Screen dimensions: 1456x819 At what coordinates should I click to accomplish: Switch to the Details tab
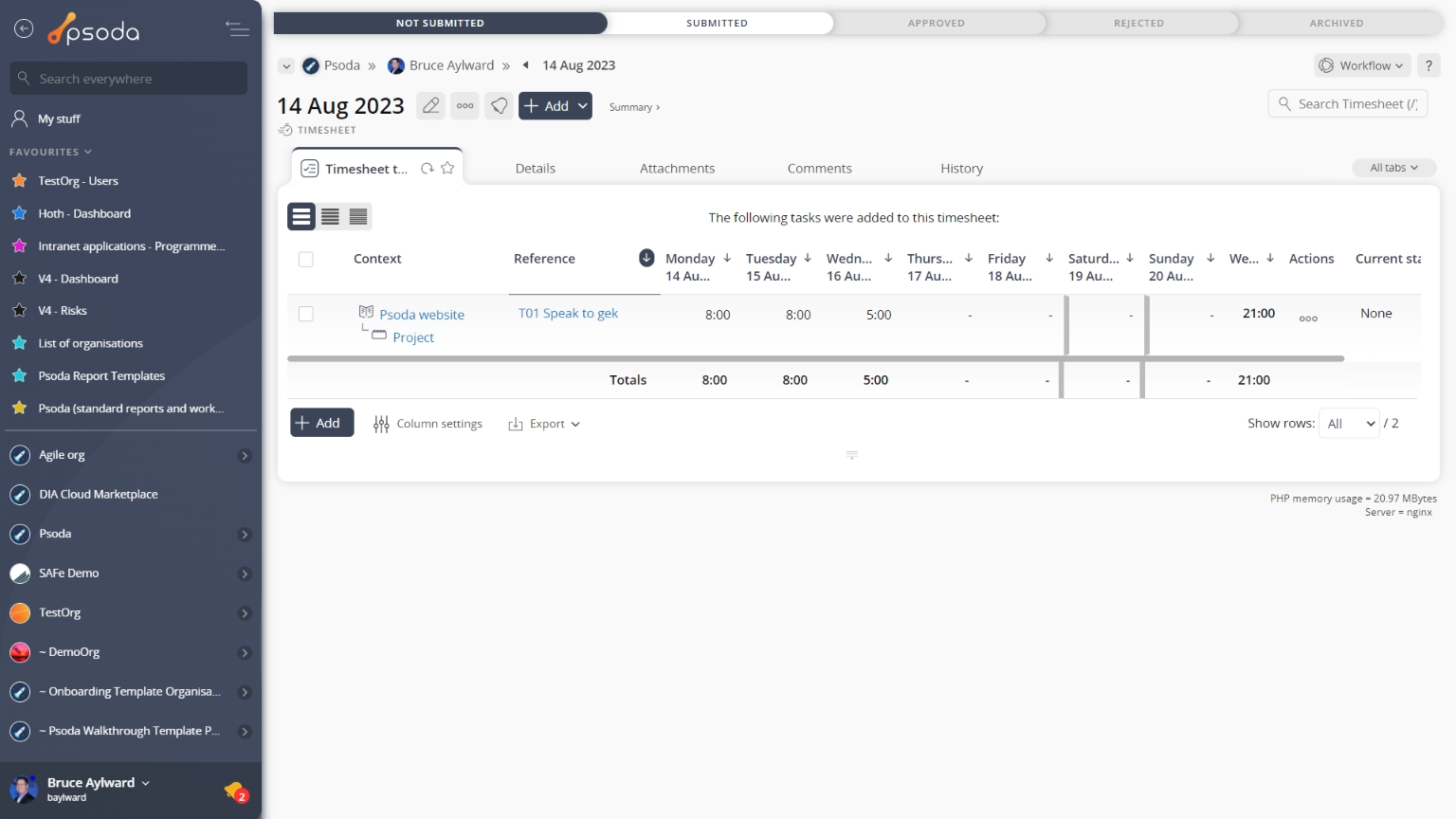[x=536, y=168]
